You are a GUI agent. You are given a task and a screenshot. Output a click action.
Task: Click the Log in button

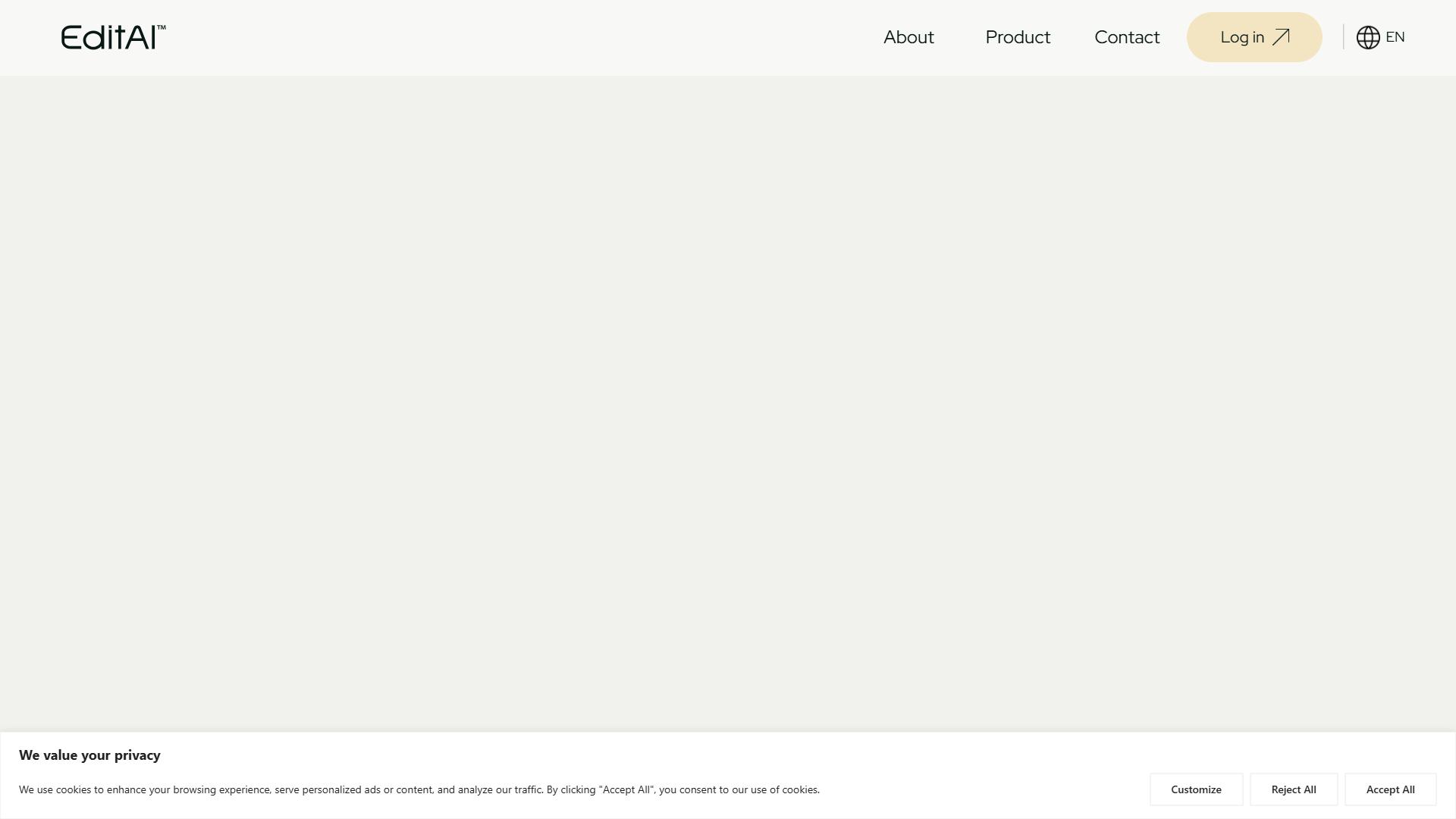pyautogui.click(x=1254, y=37)
